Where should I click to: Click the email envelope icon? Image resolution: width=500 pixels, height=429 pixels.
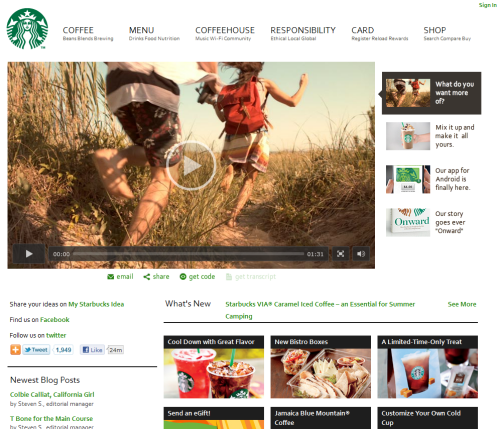pyautogui.click(x=111, y=277)
